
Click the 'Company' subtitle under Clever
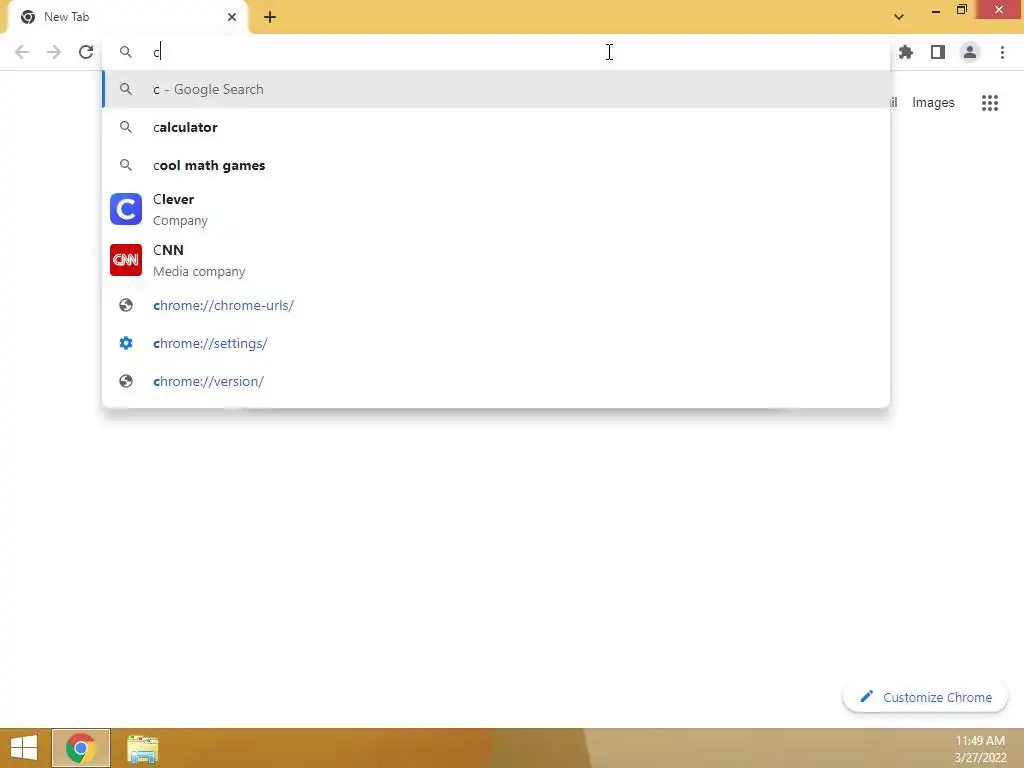[180, 221]
